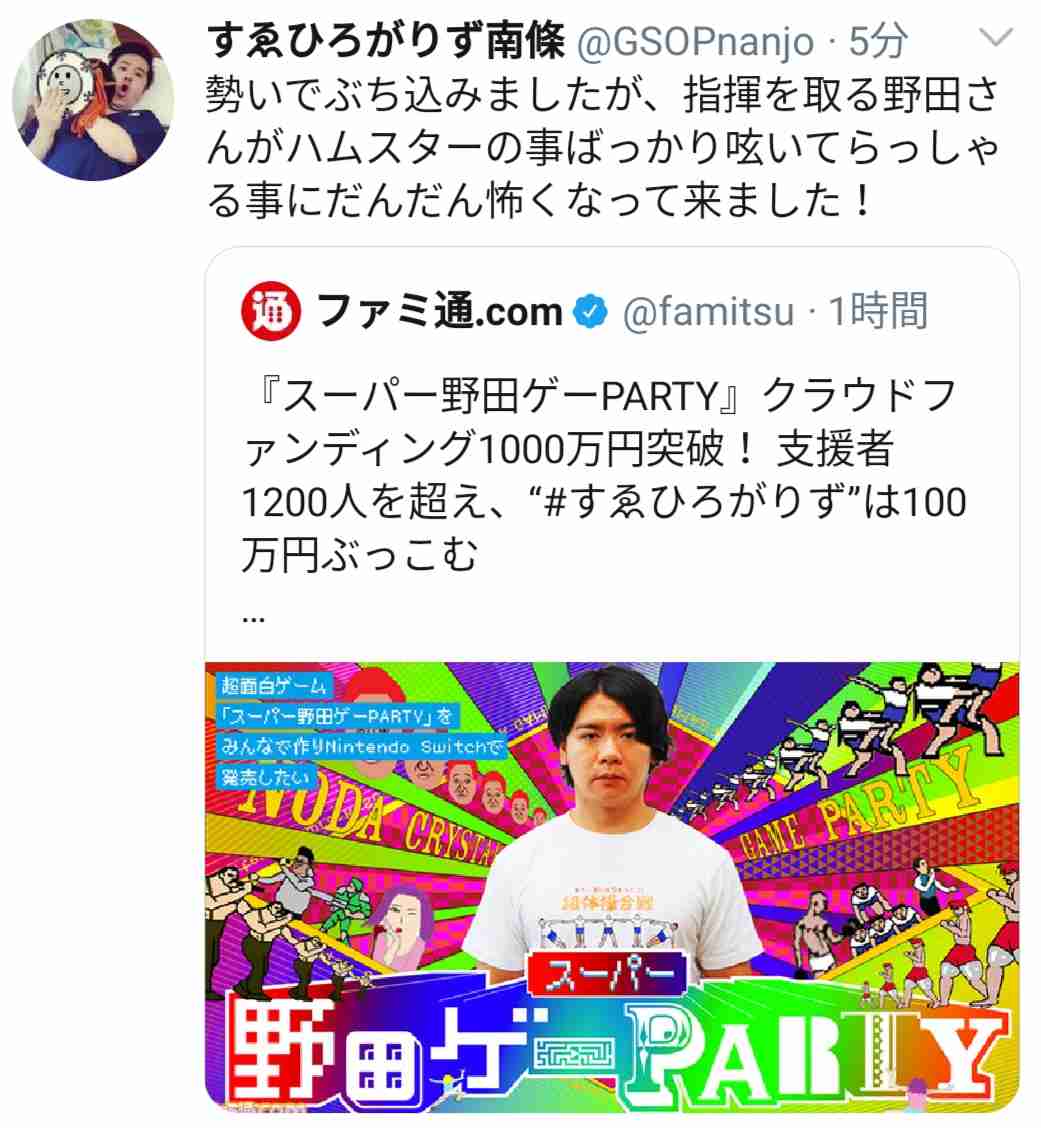Open the tweet options chevron menu
This screenshot has height=1128, width=1041.
tap(996, 37)
